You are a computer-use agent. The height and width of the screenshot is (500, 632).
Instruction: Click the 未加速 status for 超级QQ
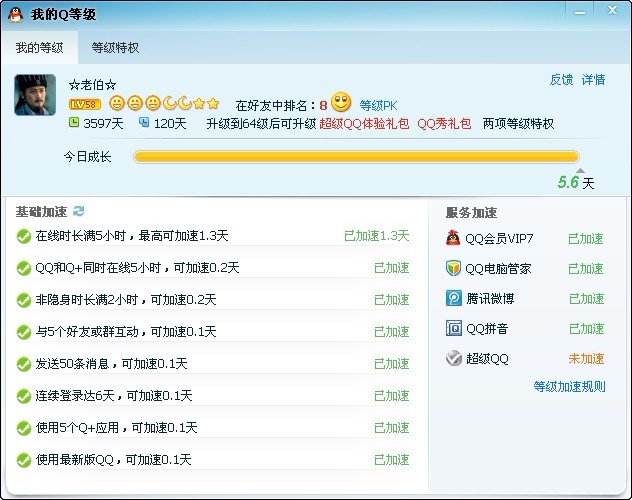[586, 359]
